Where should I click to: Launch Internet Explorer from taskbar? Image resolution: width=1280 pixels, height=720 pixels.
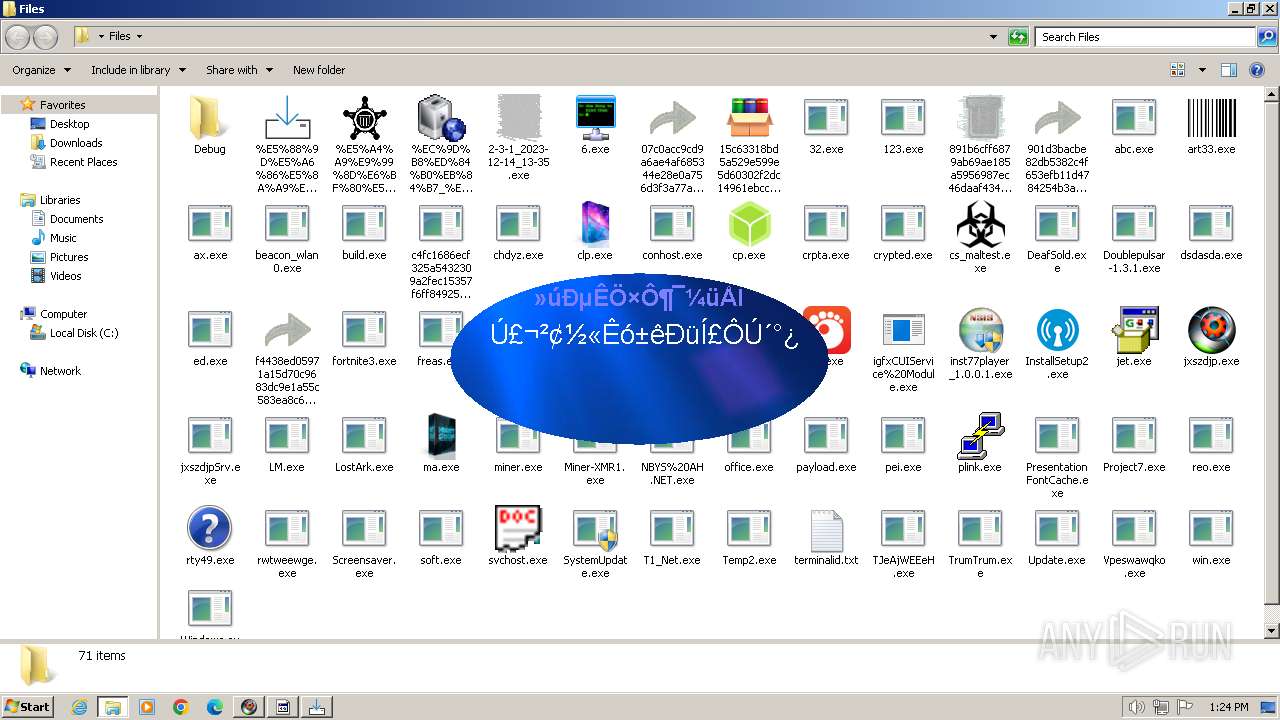[79, 707]
